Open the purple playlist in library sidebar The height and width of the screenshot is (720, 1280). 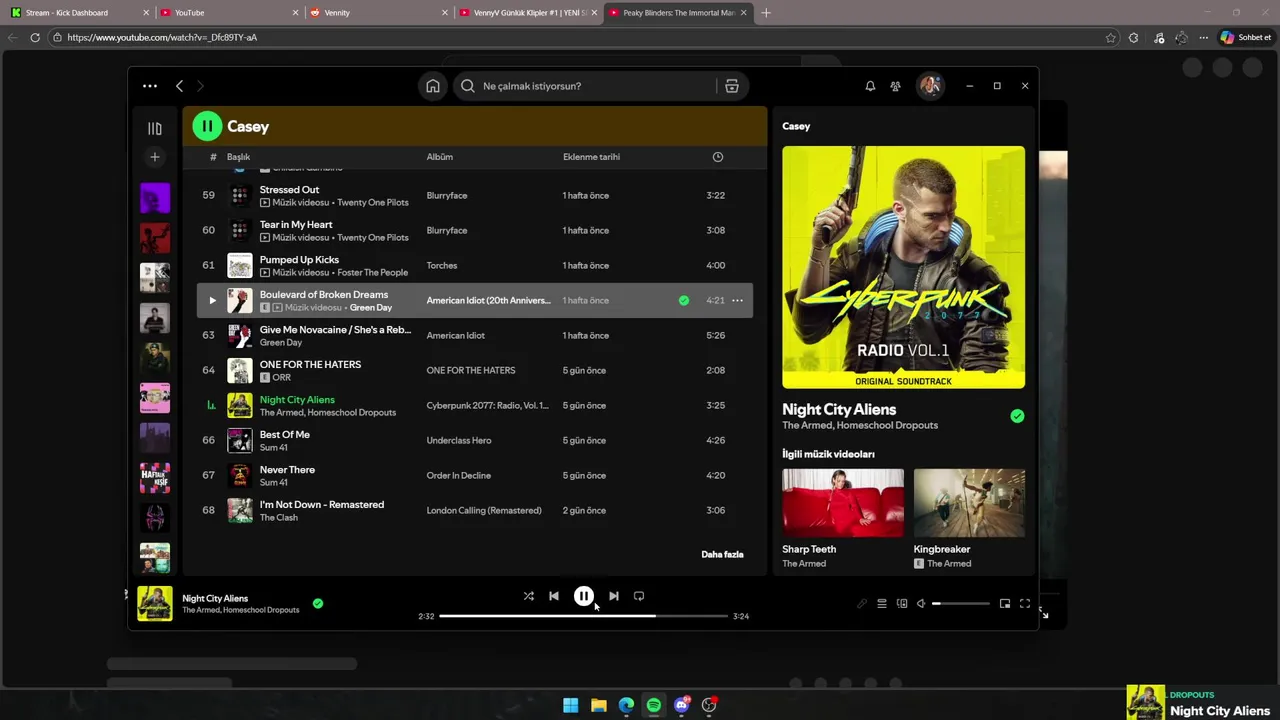pyautogui.click(x=155, y=198)
